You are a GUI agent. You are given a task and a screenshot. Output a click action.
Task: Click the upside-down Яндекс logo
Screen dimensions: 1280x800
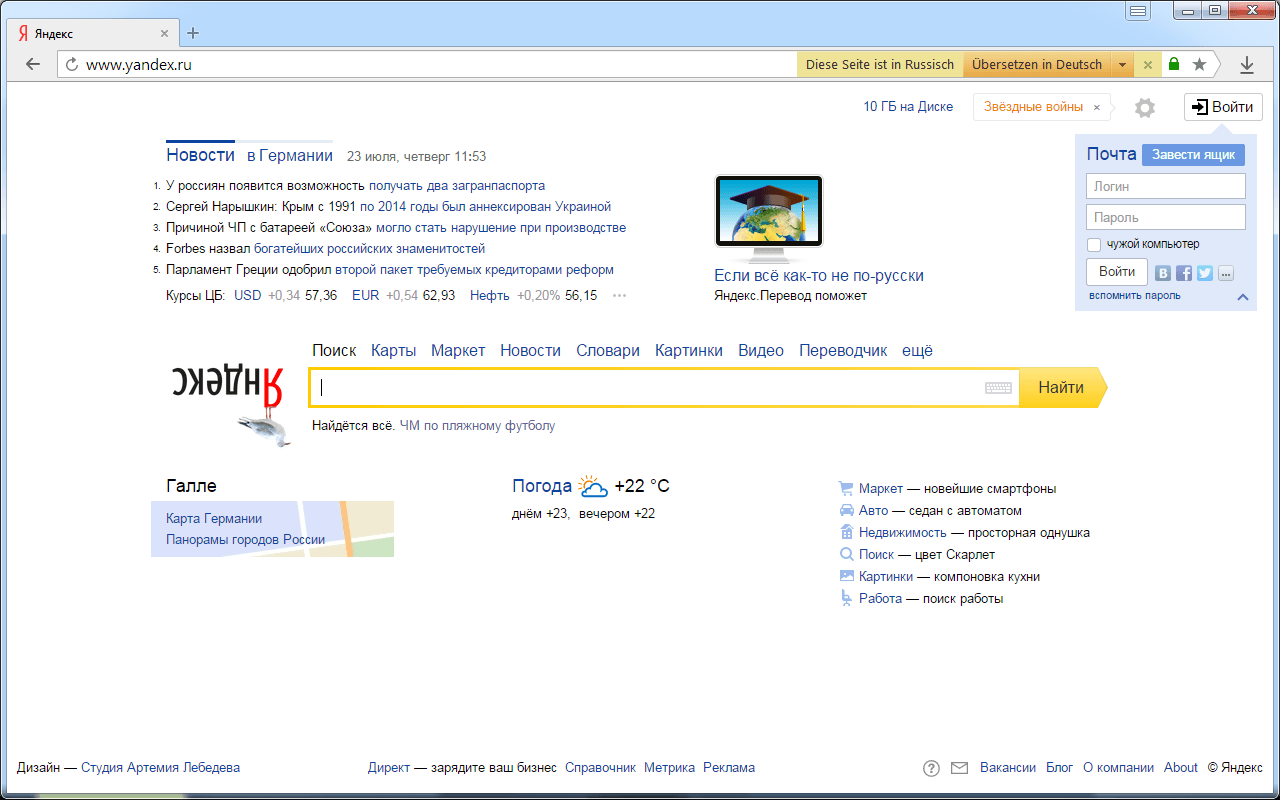click(227, 387)
